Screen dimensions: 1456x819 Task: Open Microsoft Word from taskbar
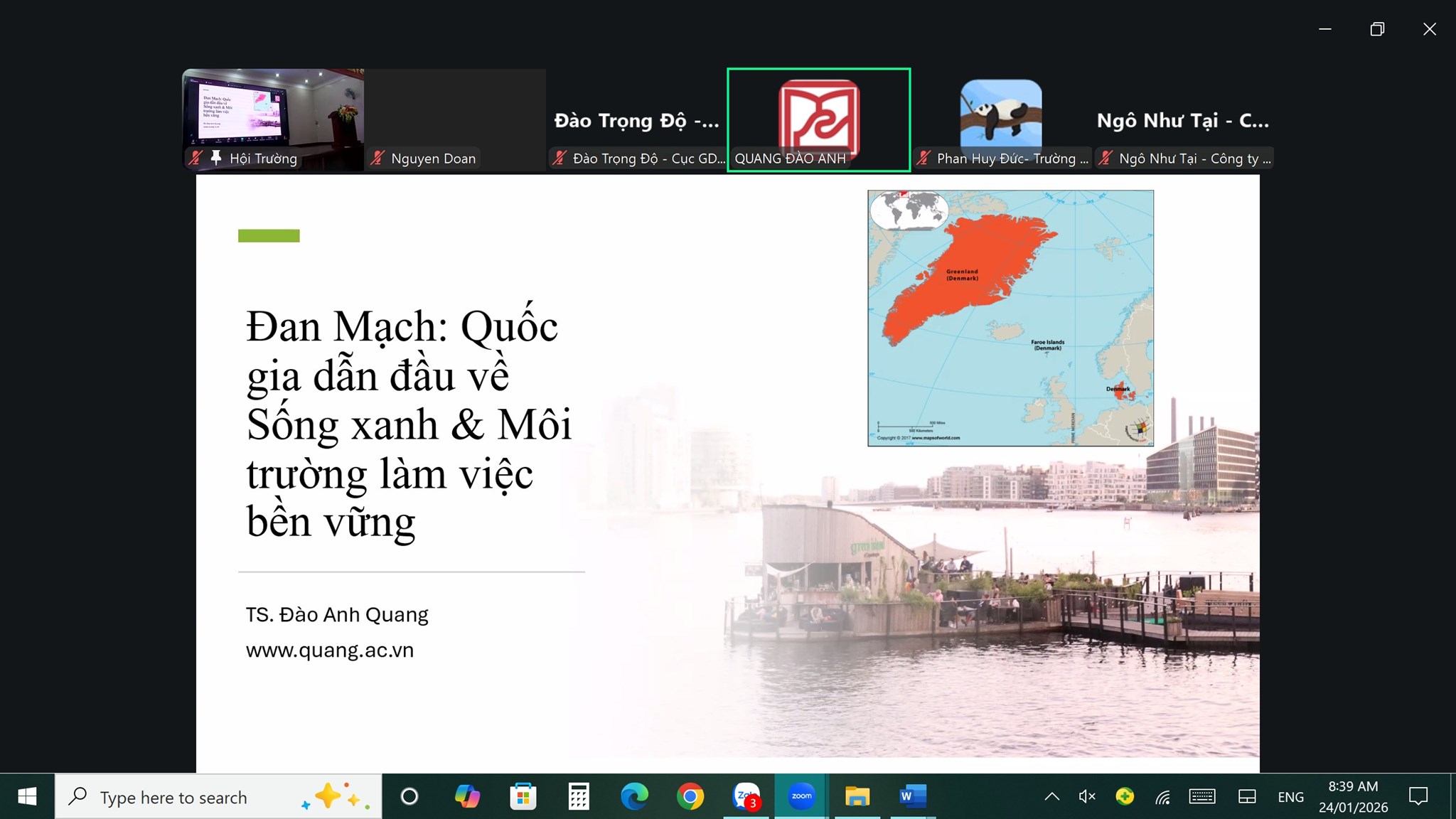[x=912, y=796]
